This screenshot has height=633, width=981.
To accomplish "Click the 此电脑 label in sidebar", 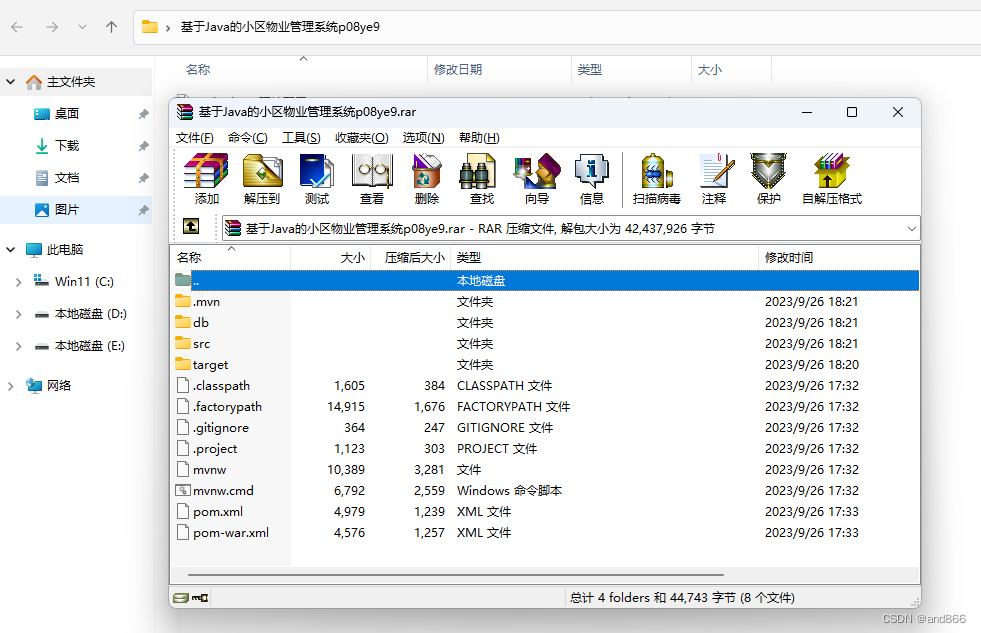I will pos(65,250).
